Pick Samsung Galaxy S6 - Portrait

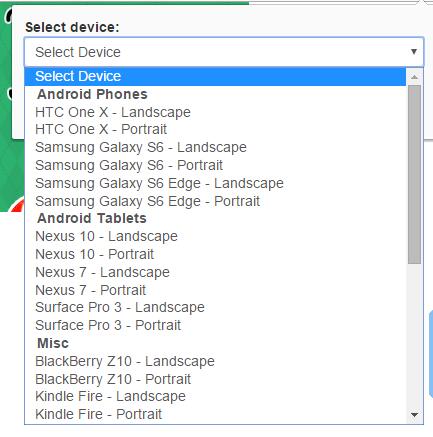point(215,165)
